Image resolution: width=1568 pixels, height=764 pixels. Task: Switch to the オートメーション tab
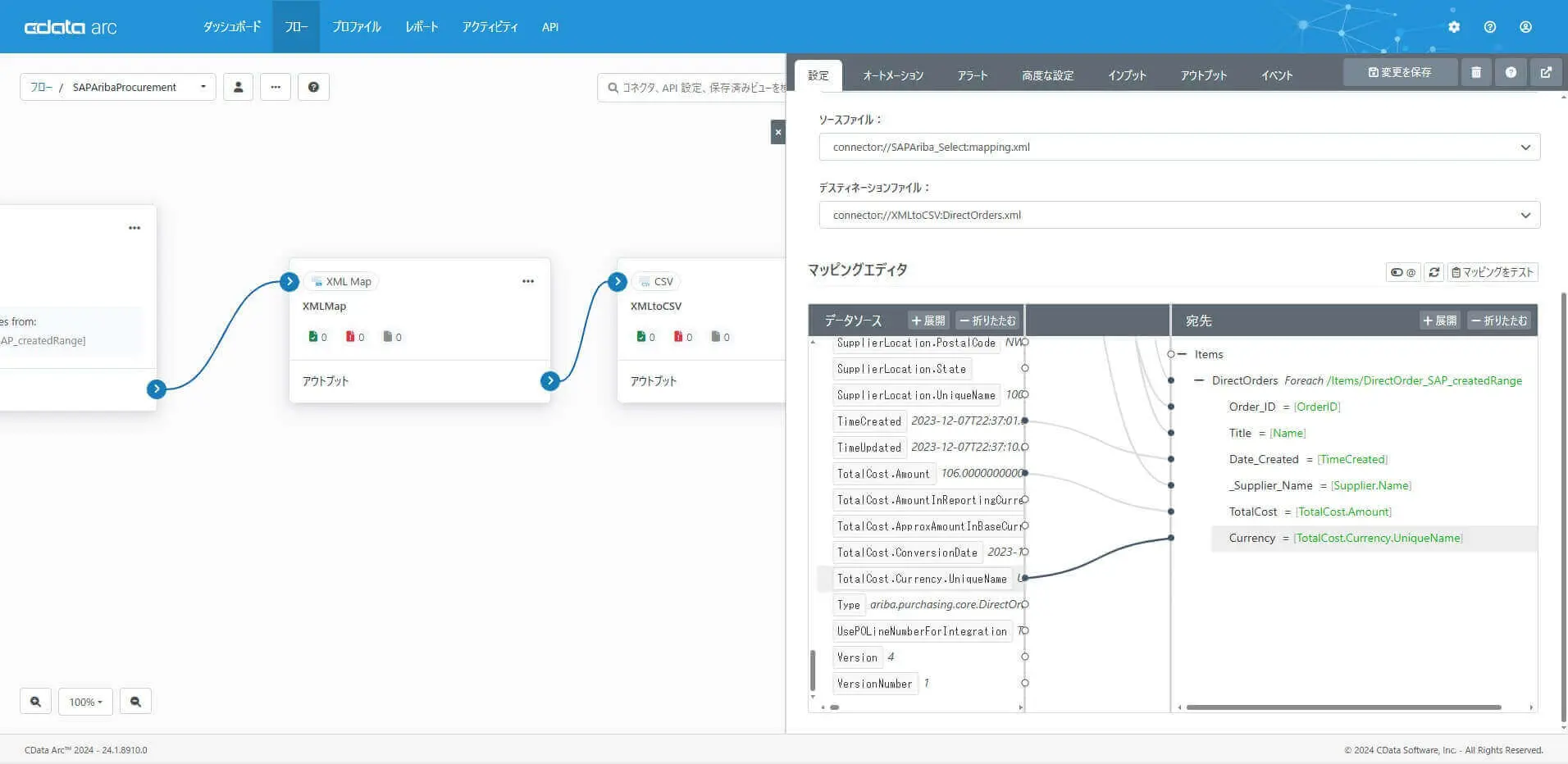pos(893,75)
